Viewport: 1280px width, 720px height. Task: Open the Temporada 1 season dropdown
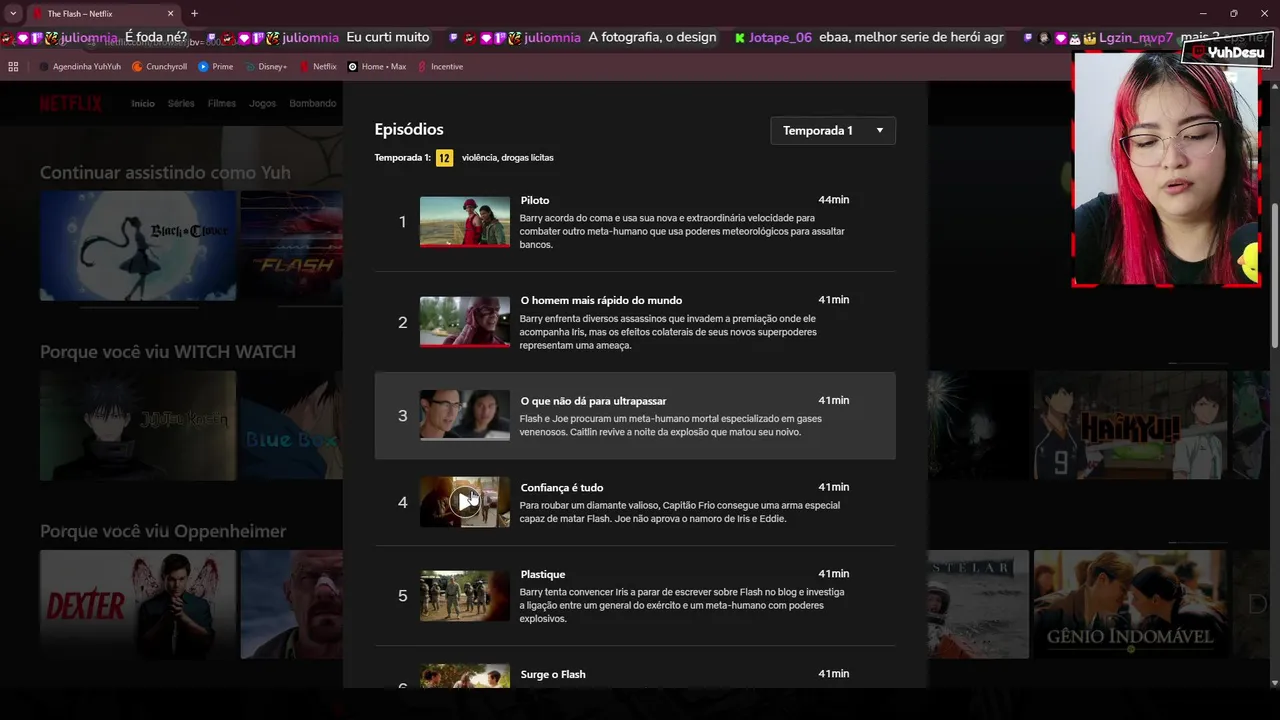[833, 131]
